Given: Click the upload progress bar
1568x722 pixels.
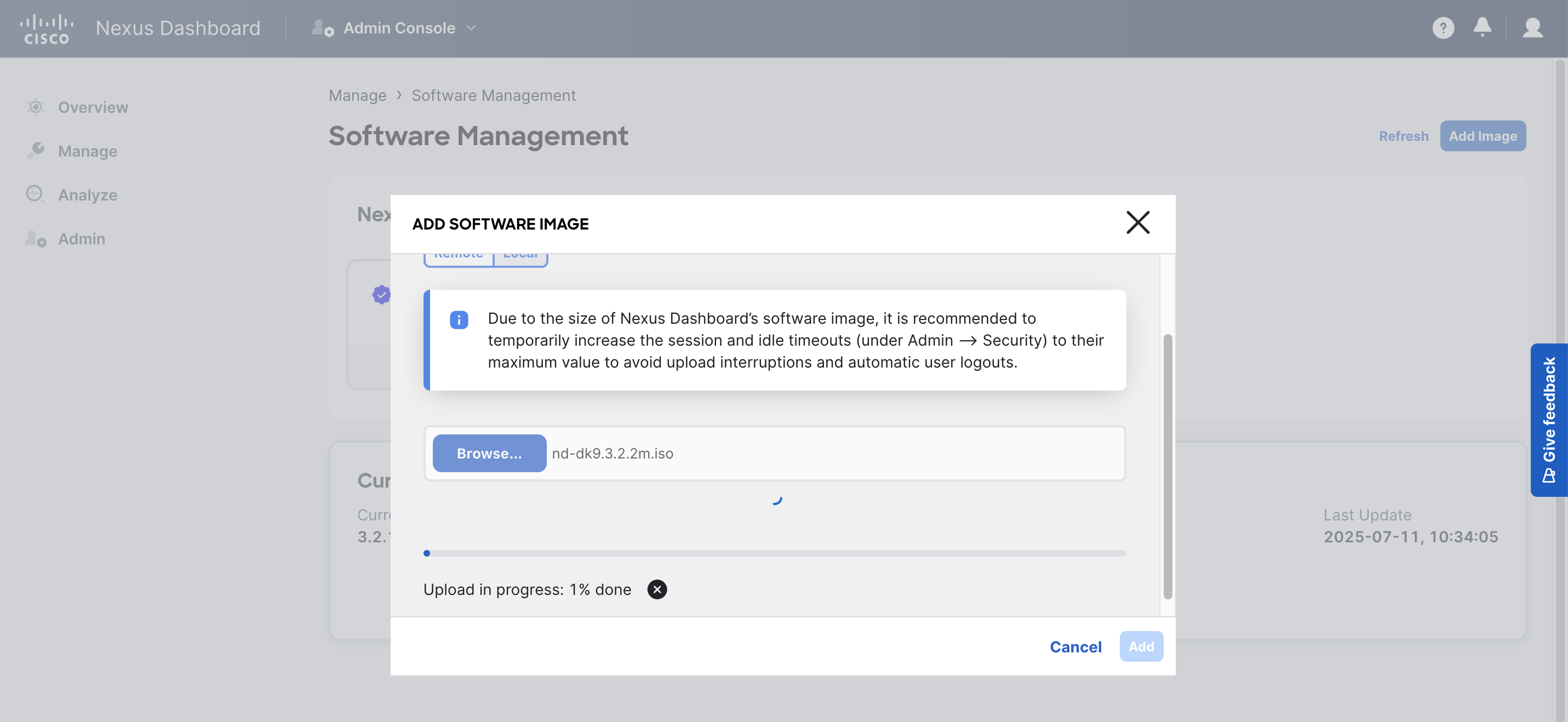Looking at the screenshot, I should click(774, 553).
